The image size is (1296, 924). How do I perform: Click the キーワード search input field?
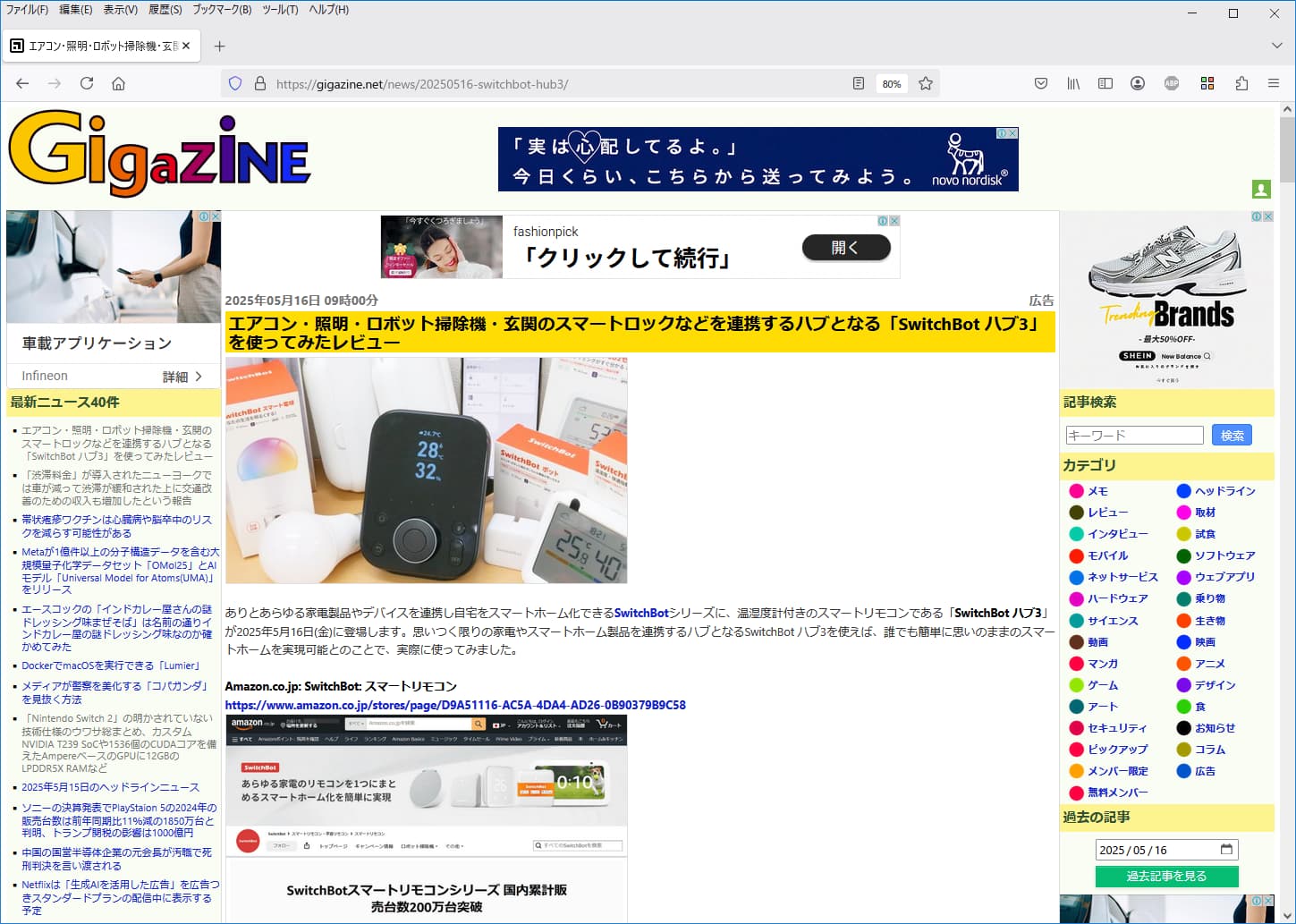[1134, 436]
